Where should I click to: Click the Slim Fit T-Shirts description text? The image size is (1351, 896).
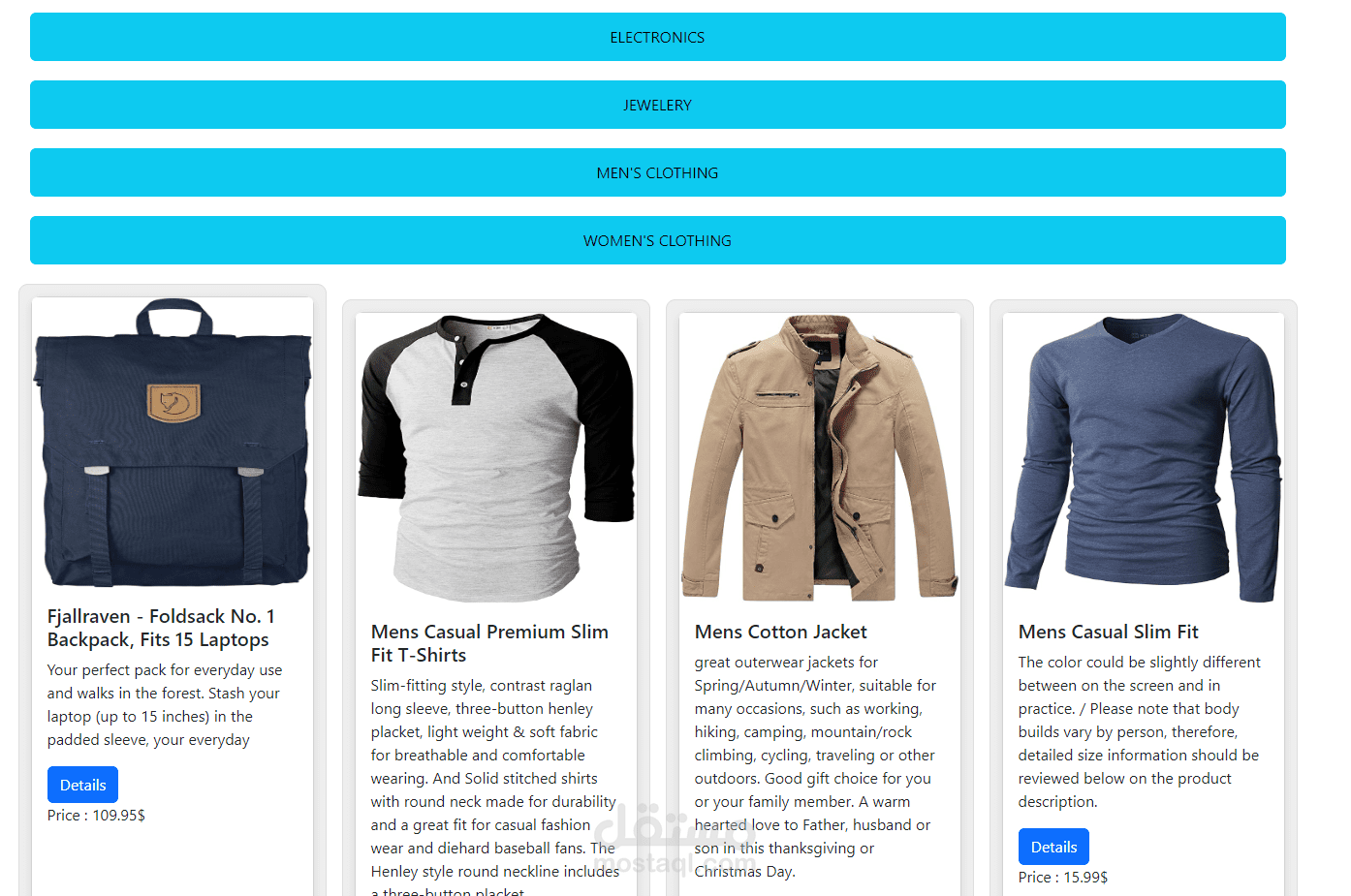(495, 786)
